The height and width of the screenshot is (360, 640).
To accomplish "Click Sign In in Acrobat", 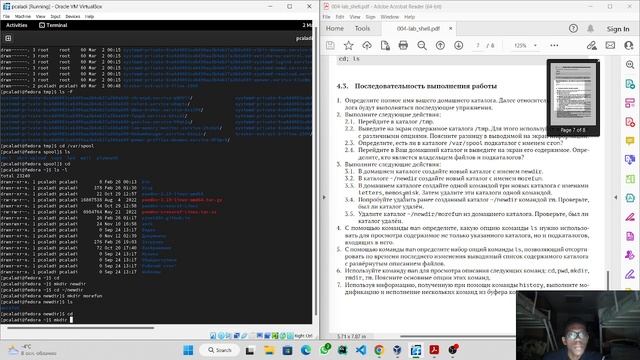I will (x=618, y=29).
